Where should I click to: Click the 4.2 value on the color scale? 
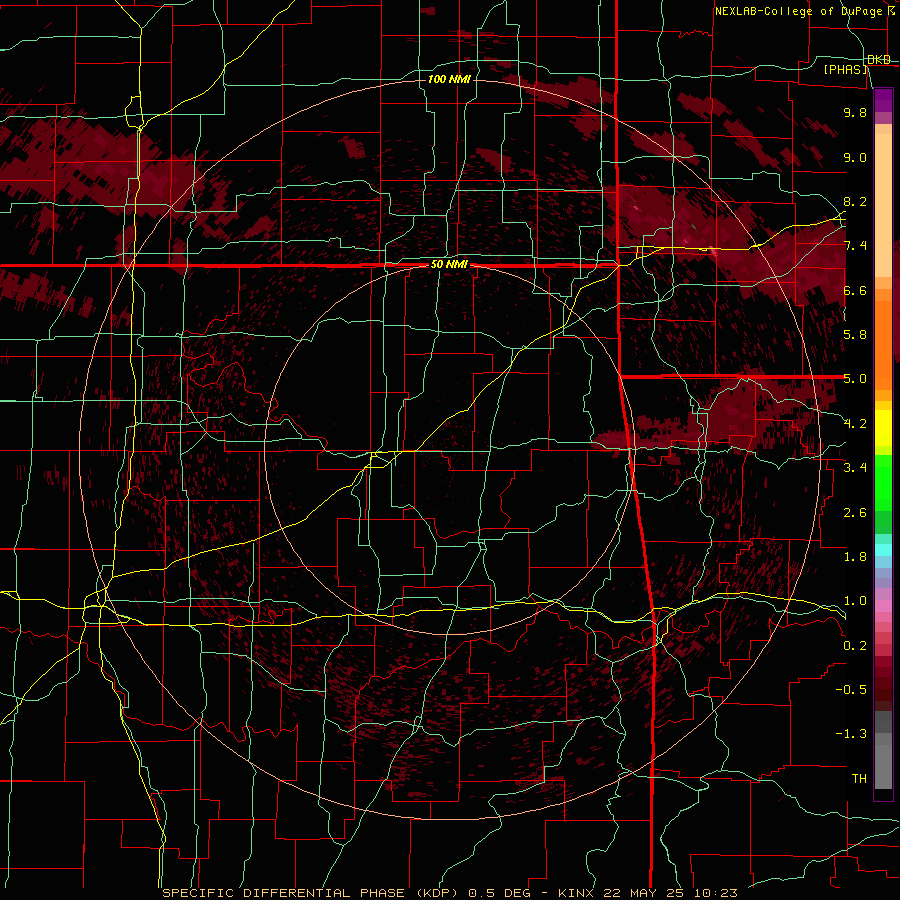[x=855, y=424]
